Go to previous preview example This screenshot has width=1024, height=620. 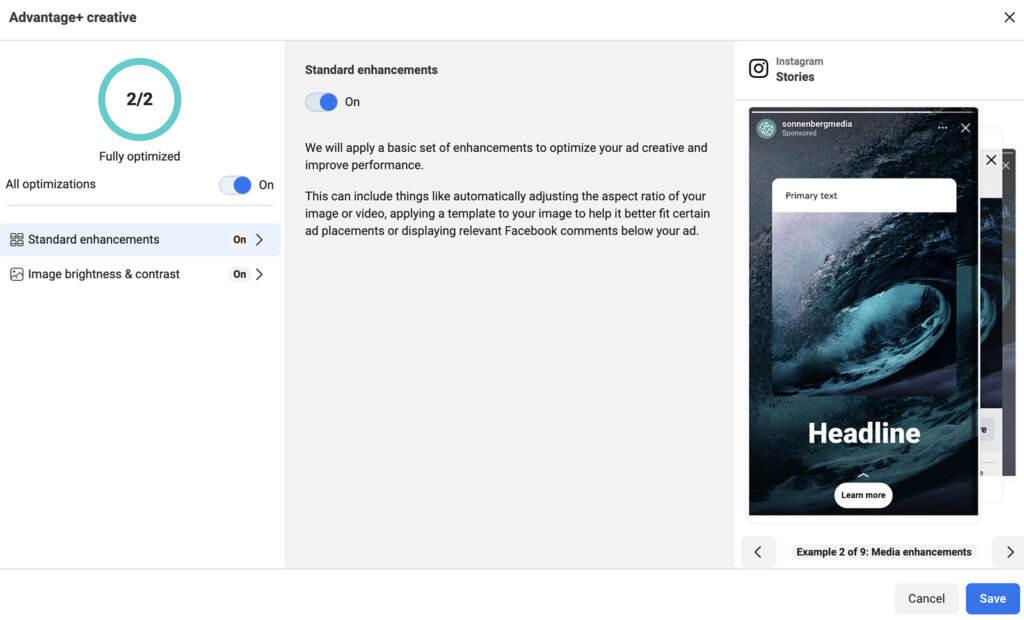click(x=758, y=552)
